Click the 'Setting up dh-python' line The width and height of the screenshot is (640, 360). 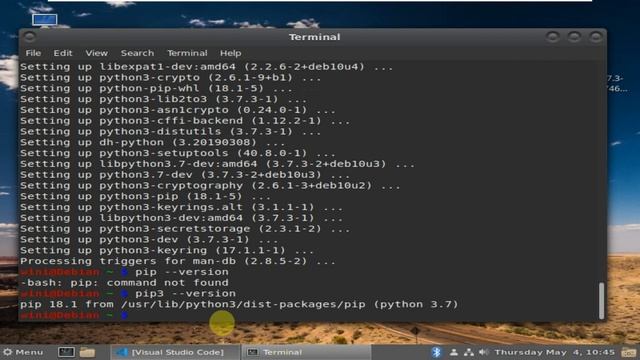[153, 142]
